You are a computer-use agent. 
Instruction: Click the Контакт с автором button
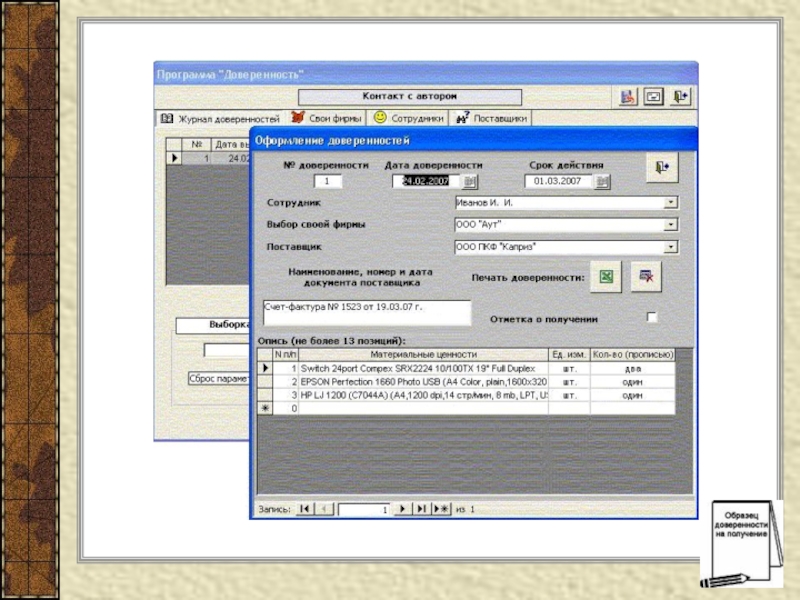tap(410, 96)
